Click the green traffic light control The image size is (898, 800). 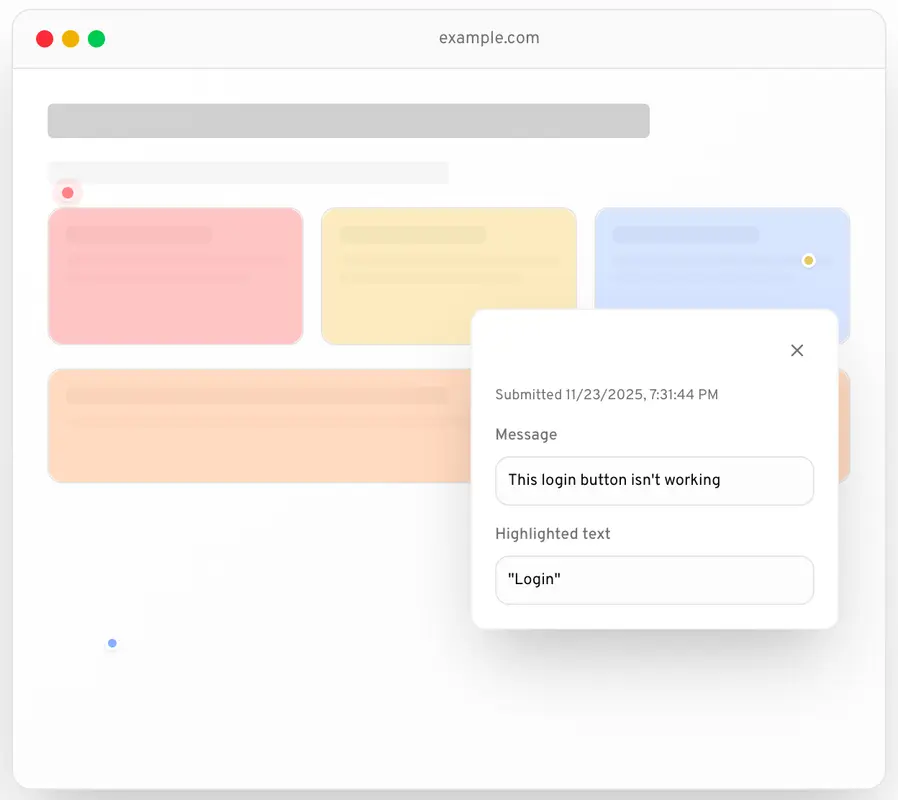[x=96, y=38]
